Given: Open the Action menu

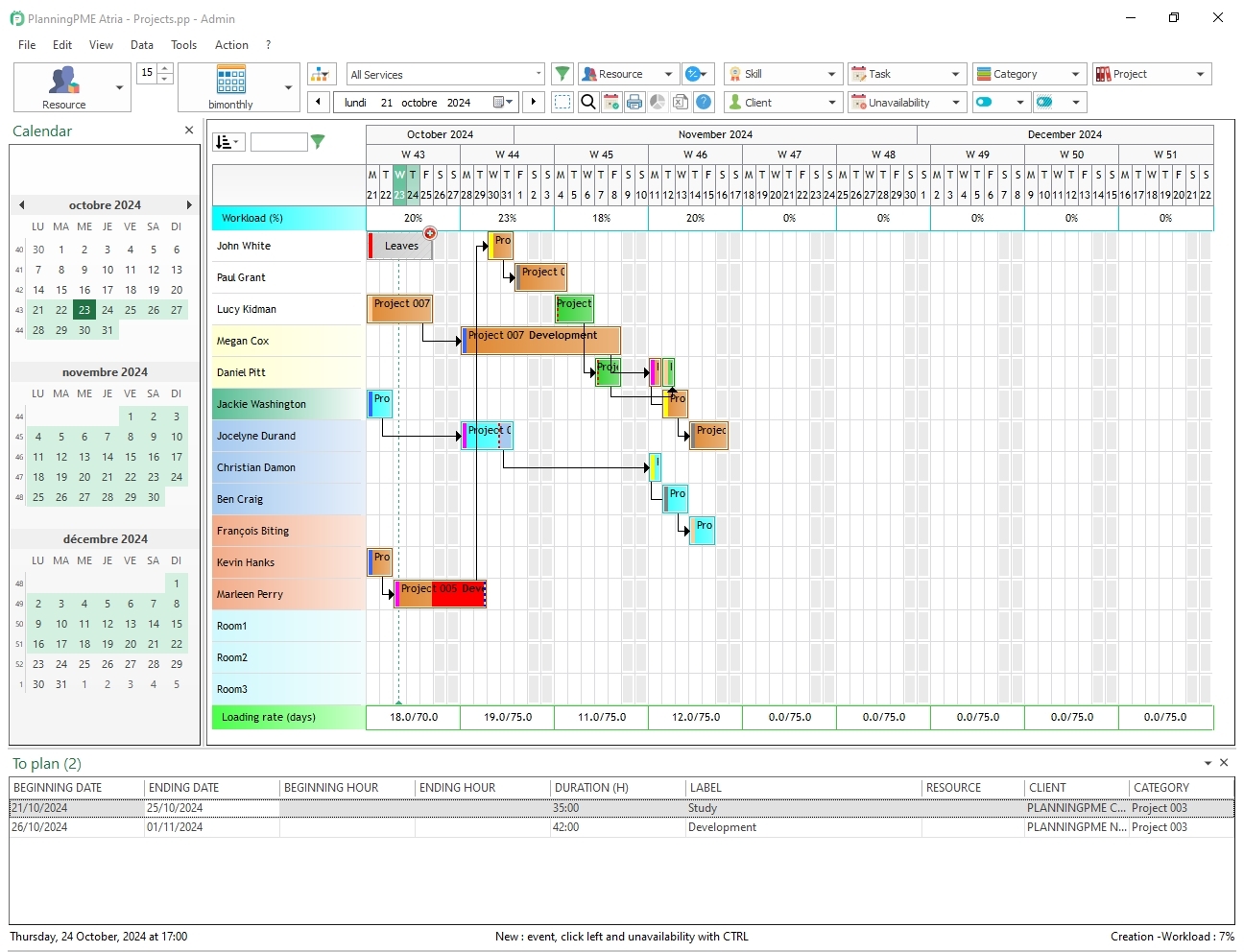Looking at the screenshot, I should [x=231, y=44].
